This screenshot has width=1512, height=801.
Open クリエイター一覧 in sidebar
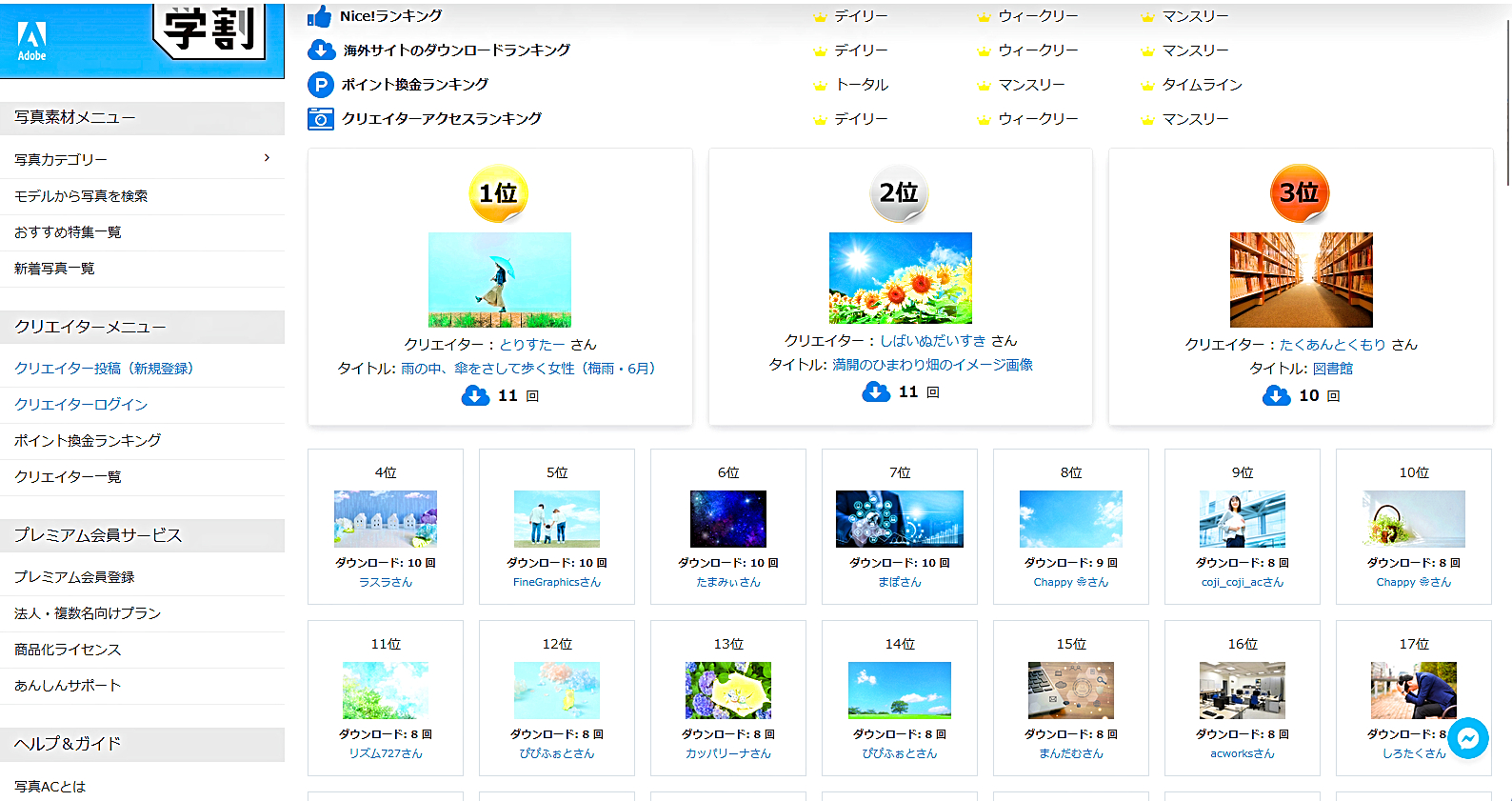click(68, 477)
